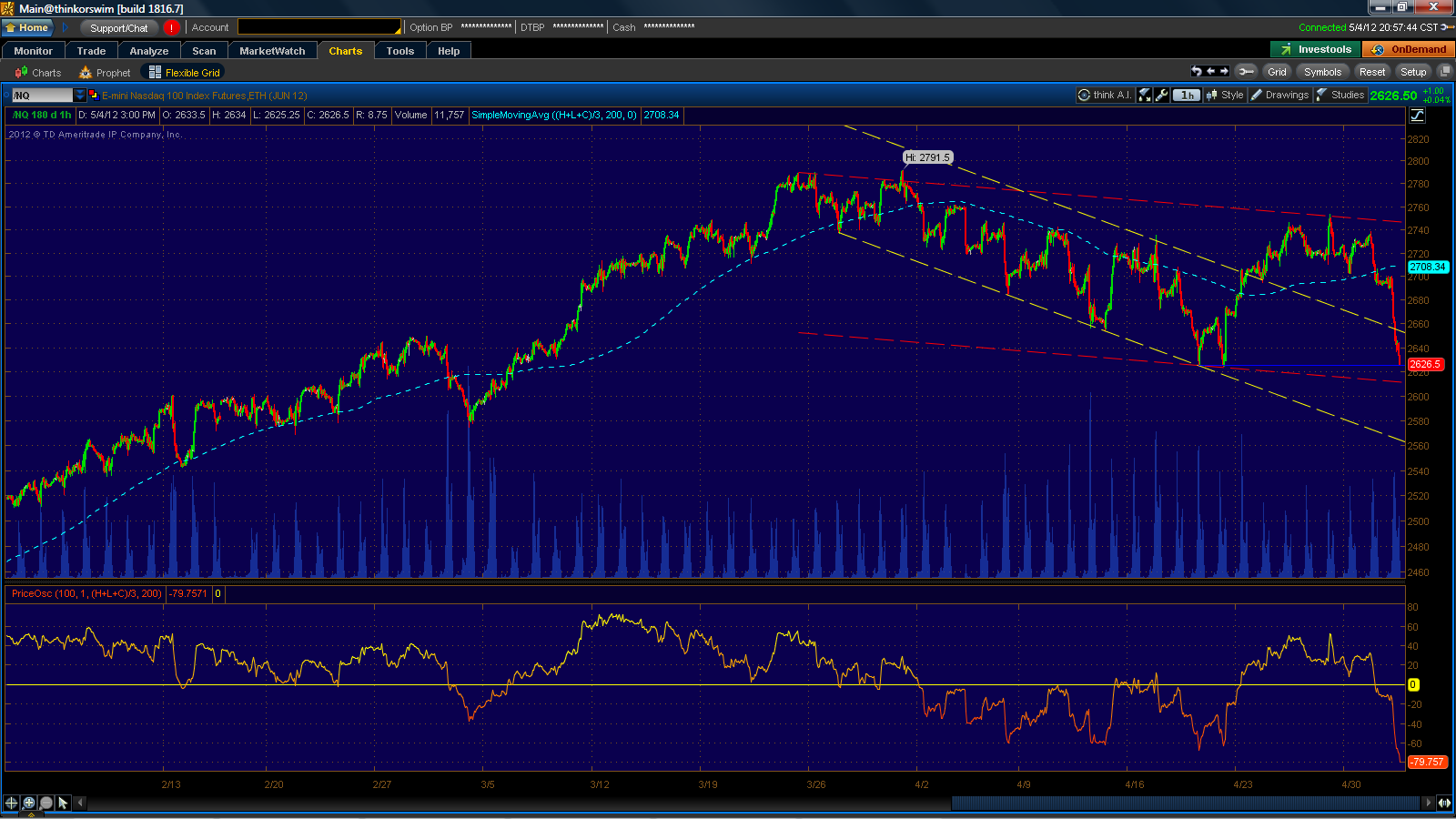The height and width of the screenshot is (819, 1456).
Task: Open the Symbols button
Action: [1322, 72]
